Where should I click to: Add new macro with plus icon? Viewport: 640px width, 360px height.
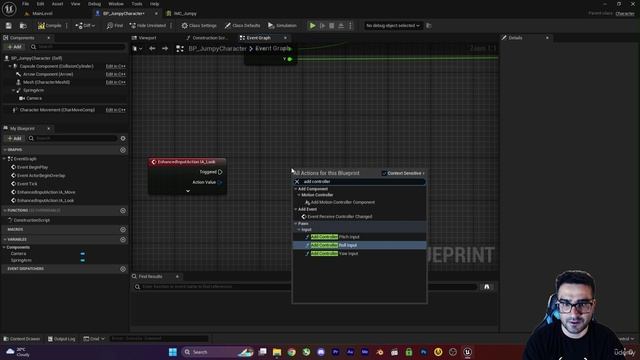[x=123, y=229]
